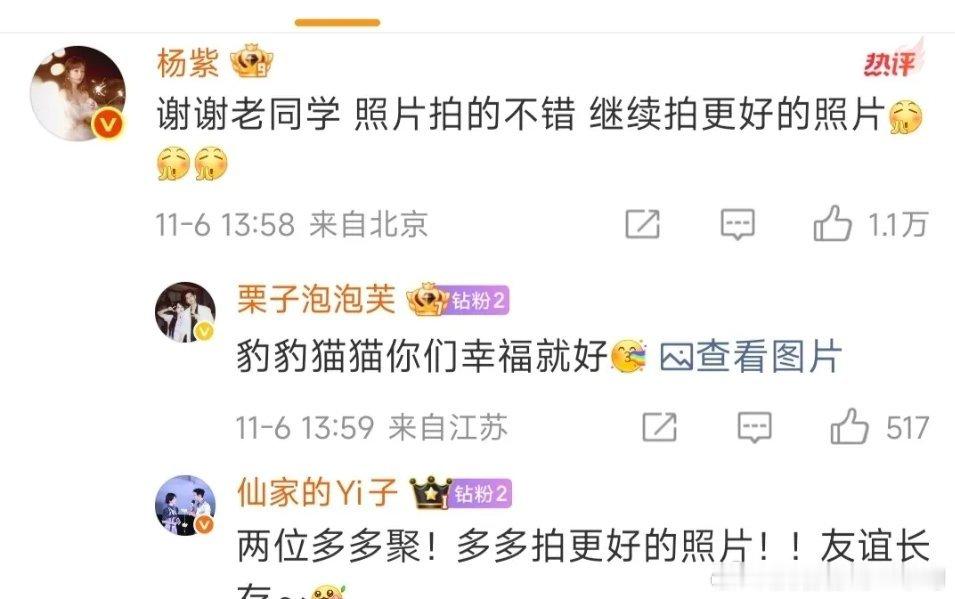Viewport: 955px width, 599px height.
Task: Tap the 钻粉2 badge next to 仙家的Yi子
Action: pos(481,493)
